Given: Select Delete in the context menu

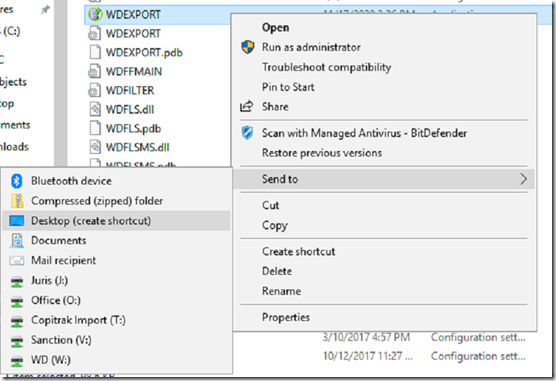Looking at the screenshot, I should point(277,271).
